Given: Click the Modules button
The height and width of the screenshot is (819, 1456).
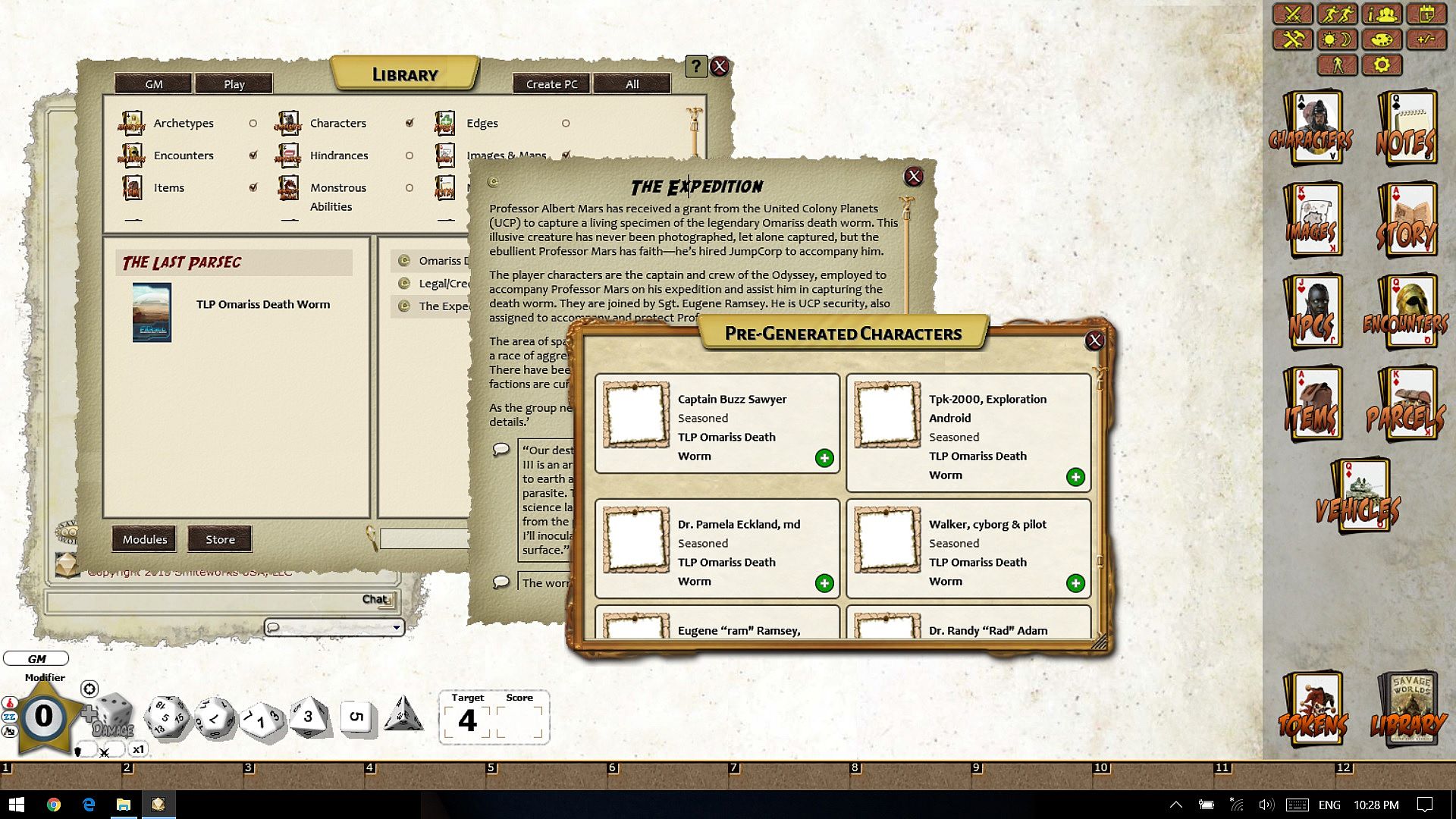Looking at the screenshot, I should (x=144, y=539).
